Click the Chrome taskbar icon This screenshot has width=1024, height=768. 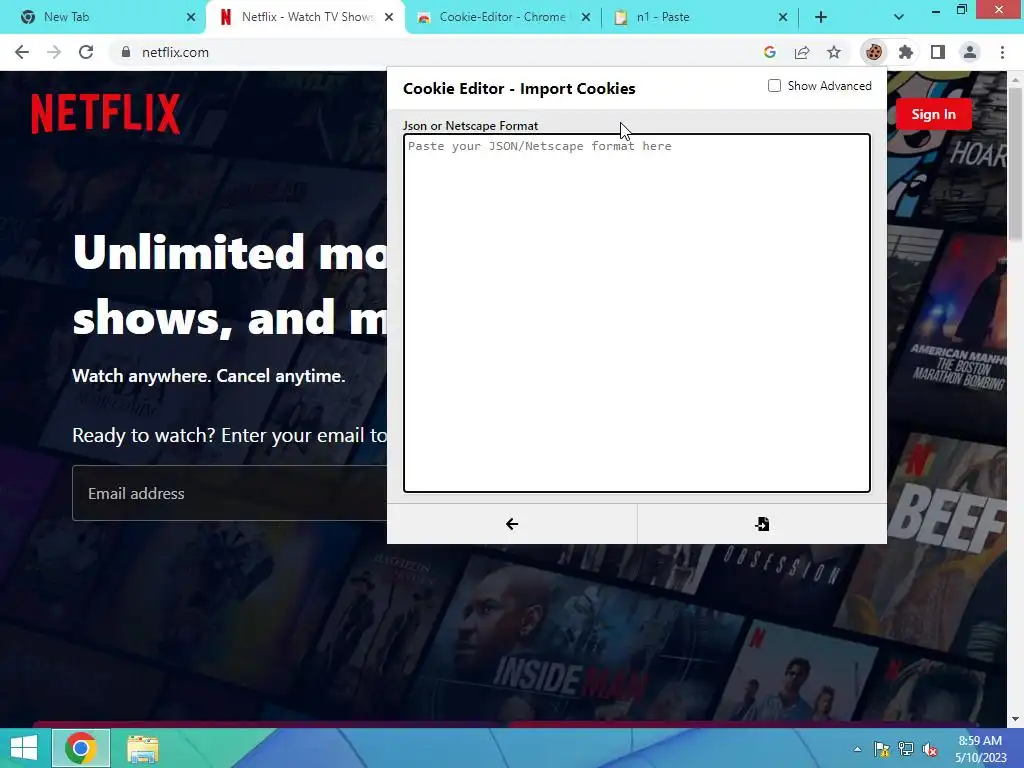click(81, 748)
